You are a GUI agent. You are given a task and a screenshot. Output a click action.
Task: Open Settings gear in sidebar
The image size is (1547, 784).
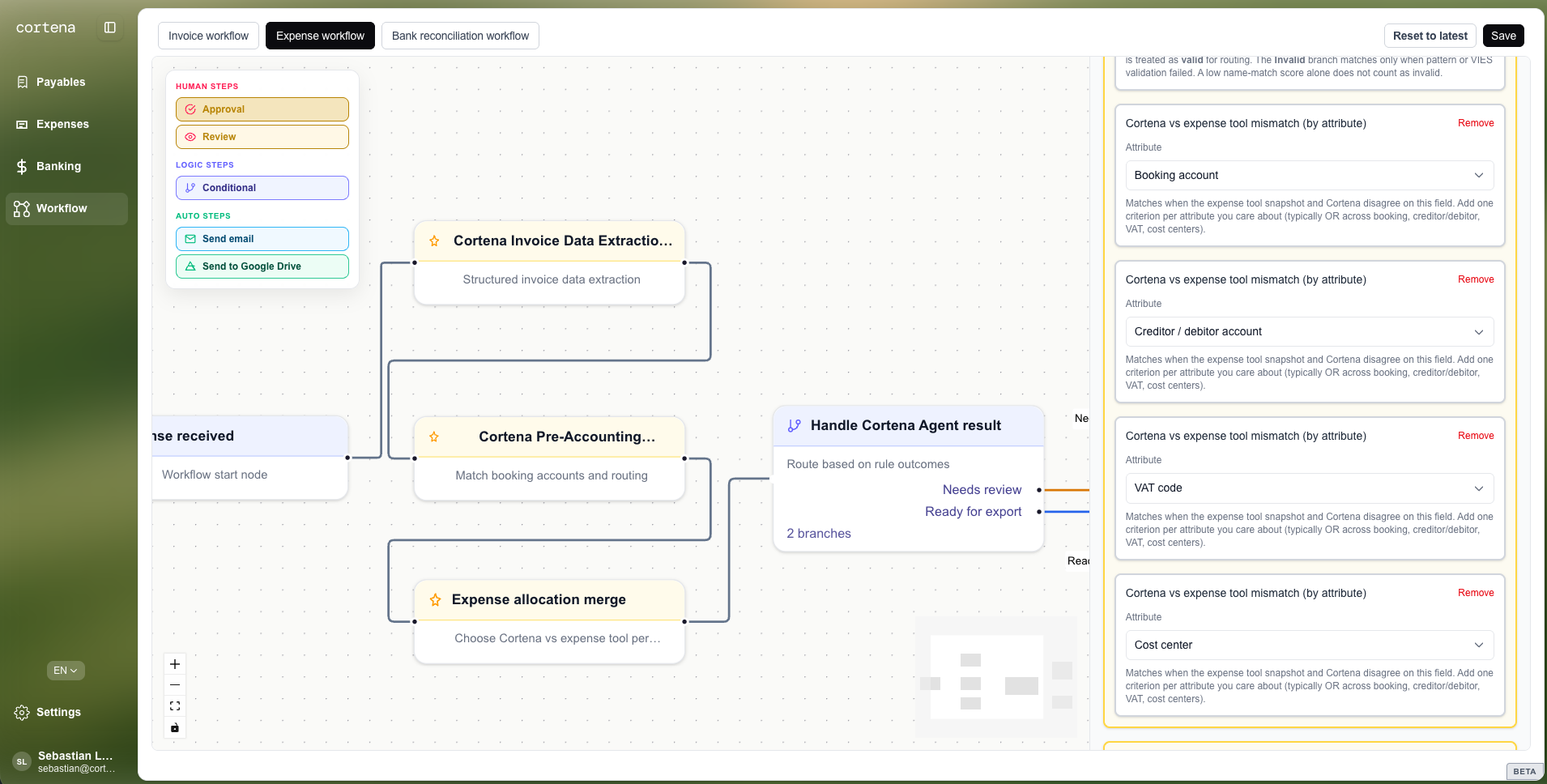[22, 713]
